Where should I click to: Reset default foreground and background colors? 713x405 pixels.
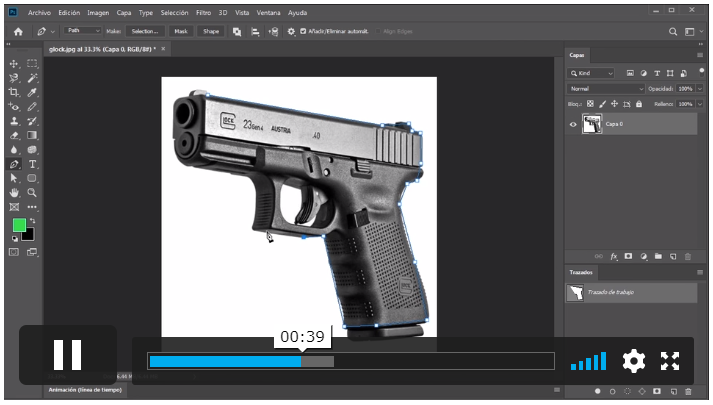coord(15,238)
